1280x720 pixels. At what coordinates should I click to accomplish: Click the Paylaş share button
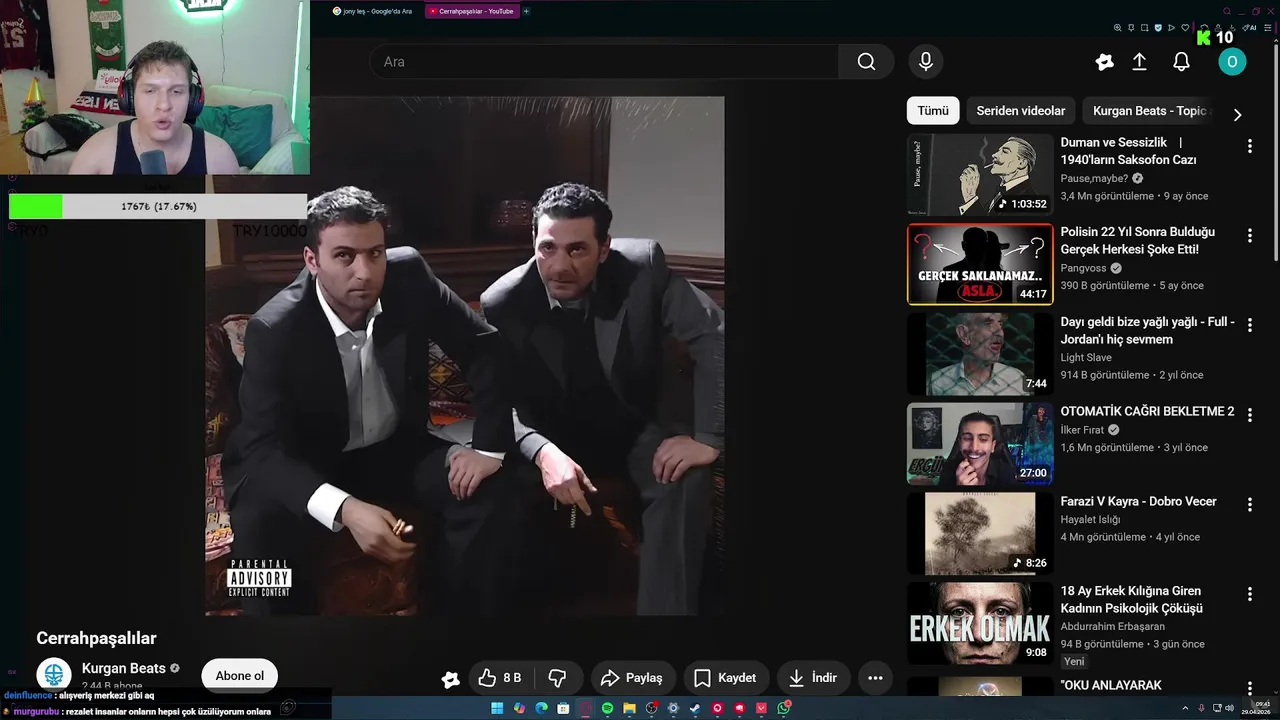(632, 678)
